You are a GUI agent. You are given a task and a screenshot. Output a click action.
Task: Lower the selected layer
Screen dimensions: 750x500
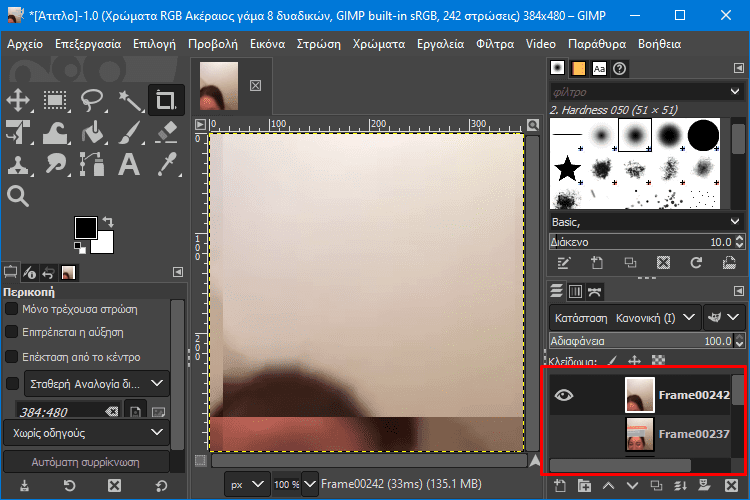point(632,486)
